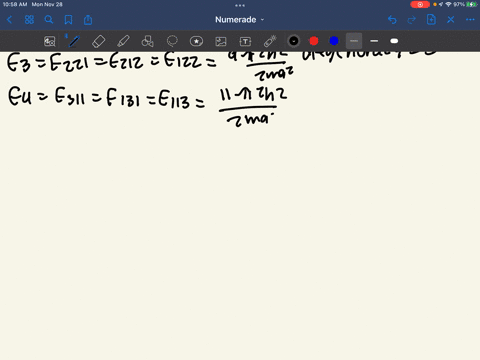Screen dimensions: 480x360
Task: Choose the blue pen color
Action: [x=334, y=41]
